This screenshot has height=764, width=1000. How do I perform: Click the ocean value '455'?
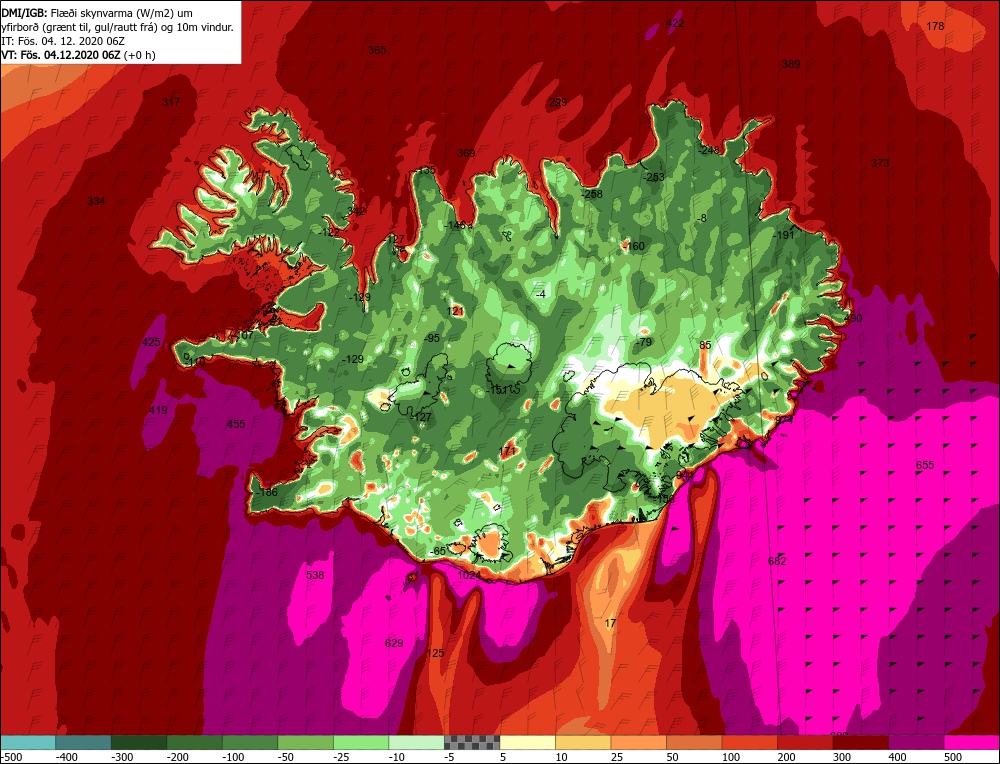[x=236, y=424]
